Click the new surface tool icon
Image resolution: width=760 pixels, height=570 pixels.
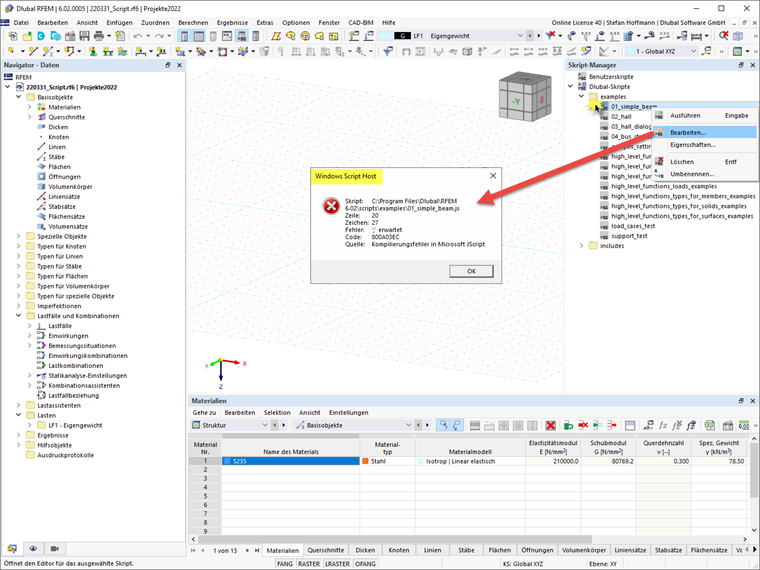click(x=180, y=51)
